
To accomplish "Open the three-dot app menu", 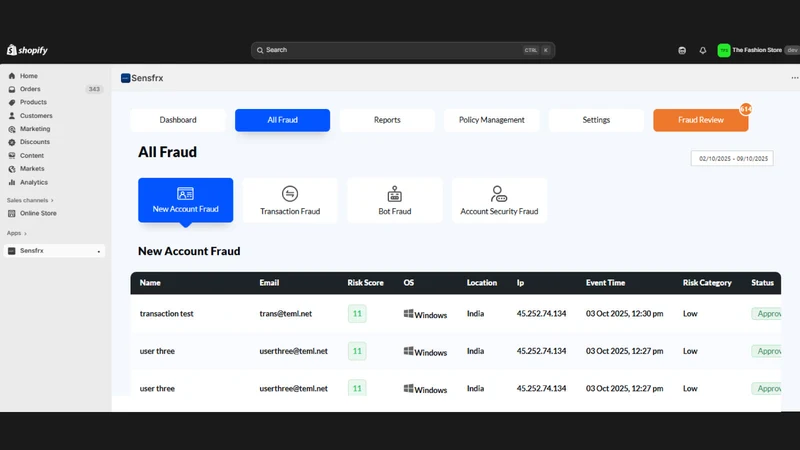I will pyautogui.click(x=794, y=78).
